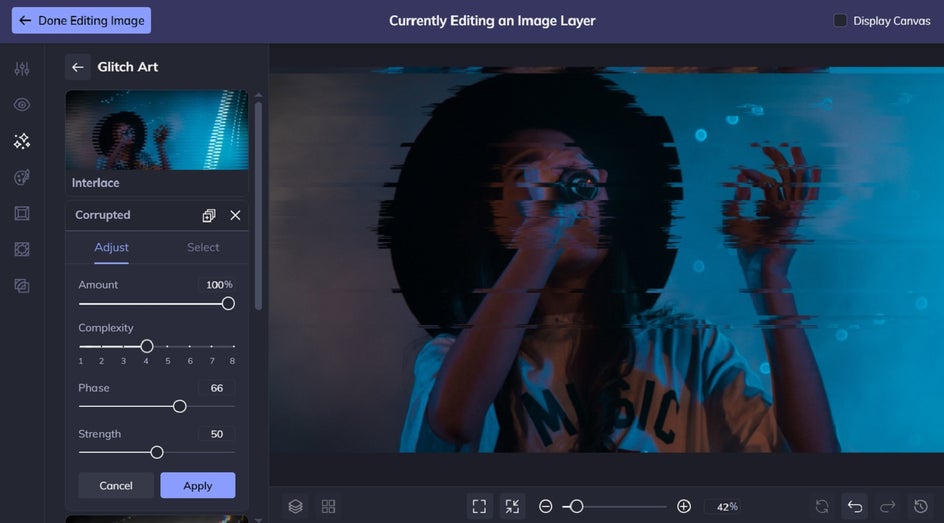Open the Edit adjustments sliders sidebar icon
Viewport: 944px width, 523px height.
point(22,69)
